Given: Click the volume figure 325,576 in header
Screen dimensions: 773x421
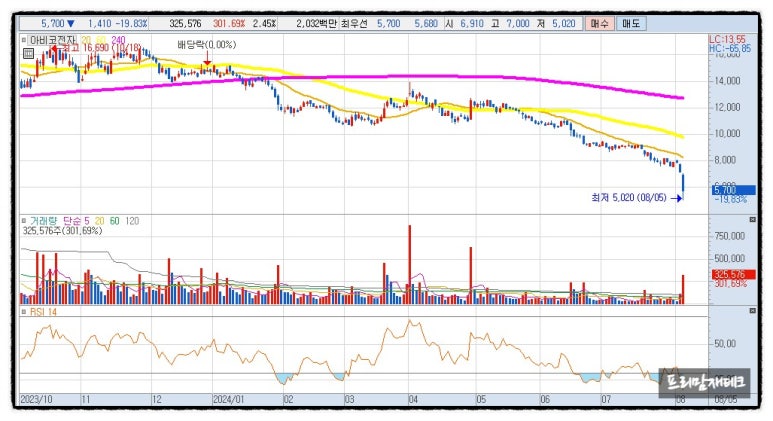Looking at the screenshot, I should pos(185,24).
